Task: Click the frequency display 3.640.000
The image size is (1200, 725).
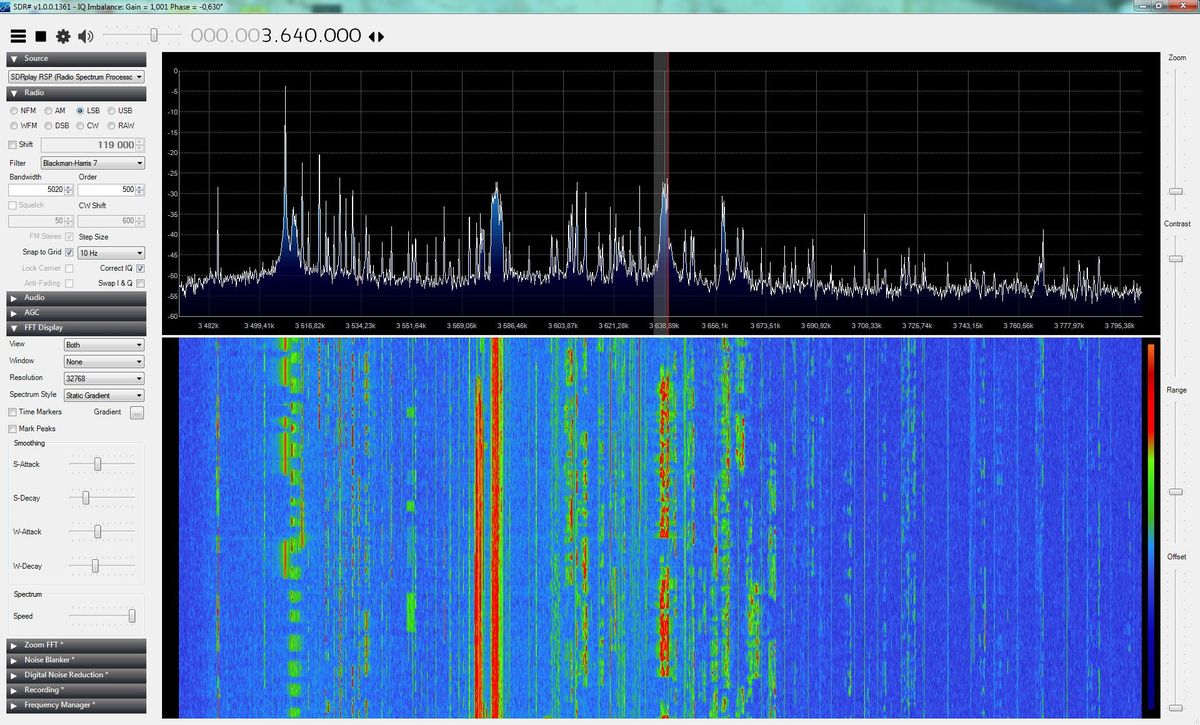Action: click(276, 36)
